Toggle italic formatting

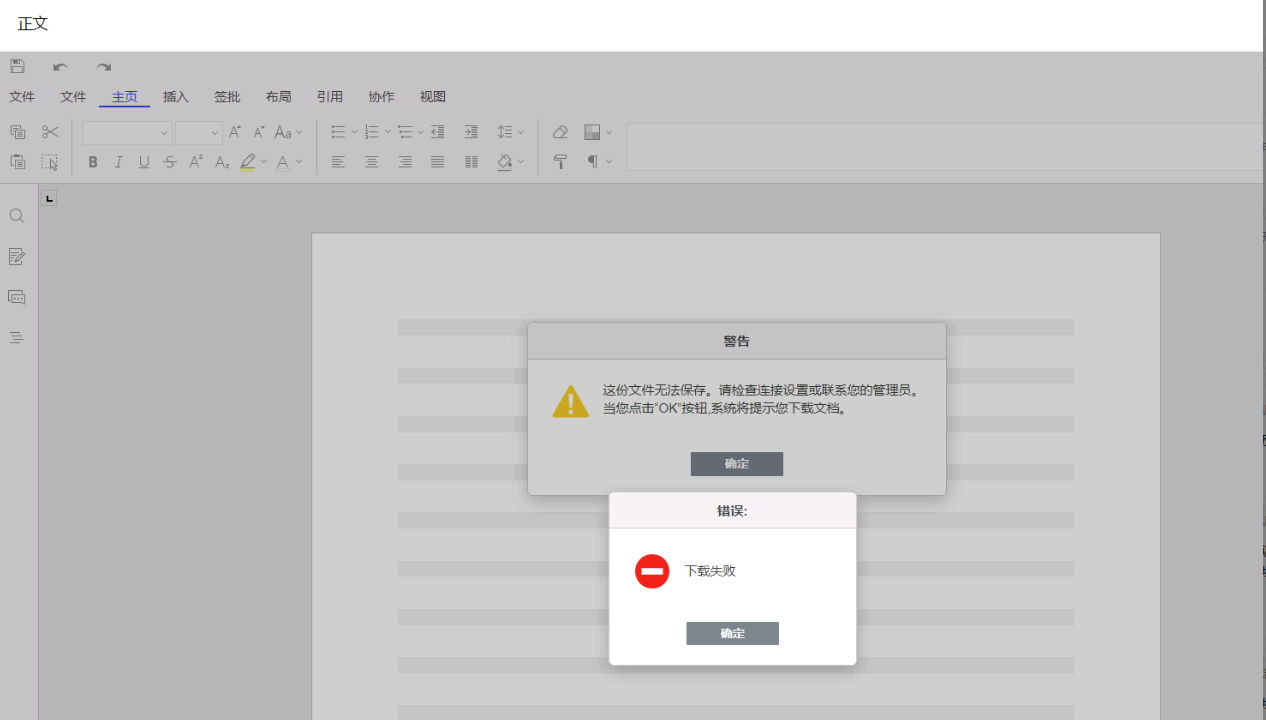tap(119, 162)
